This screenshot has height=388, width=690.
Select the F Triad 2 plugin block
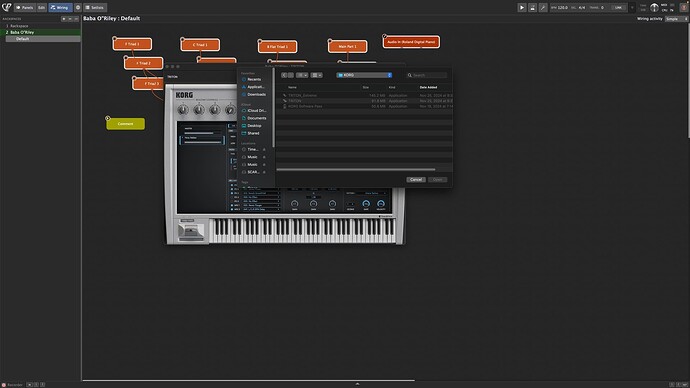[x=143, y=63]
